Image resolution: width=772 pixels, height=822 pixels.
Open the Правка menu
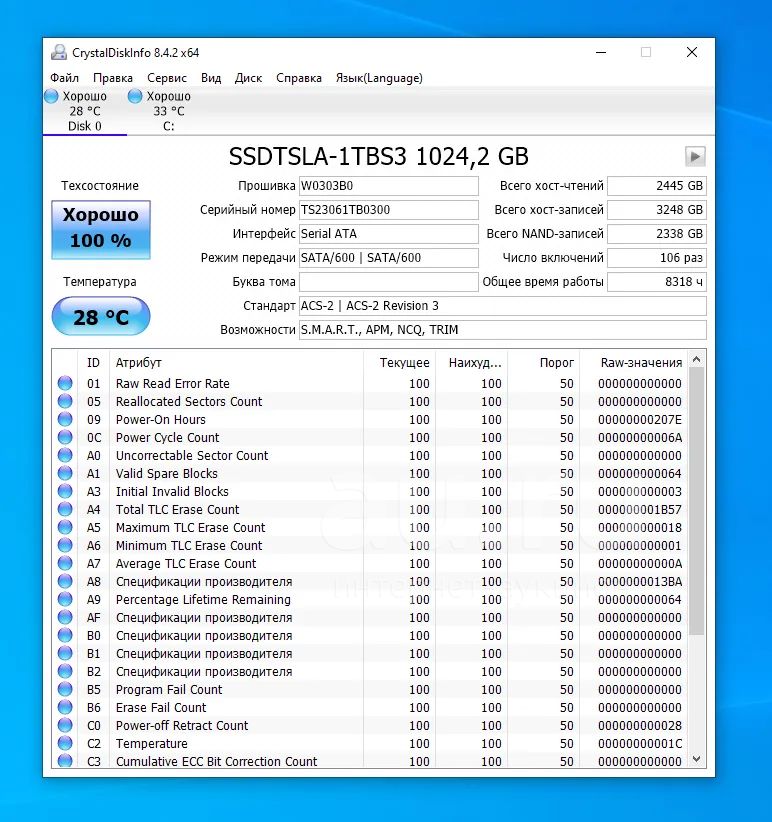pyautogui.click(x=113, y=78)
